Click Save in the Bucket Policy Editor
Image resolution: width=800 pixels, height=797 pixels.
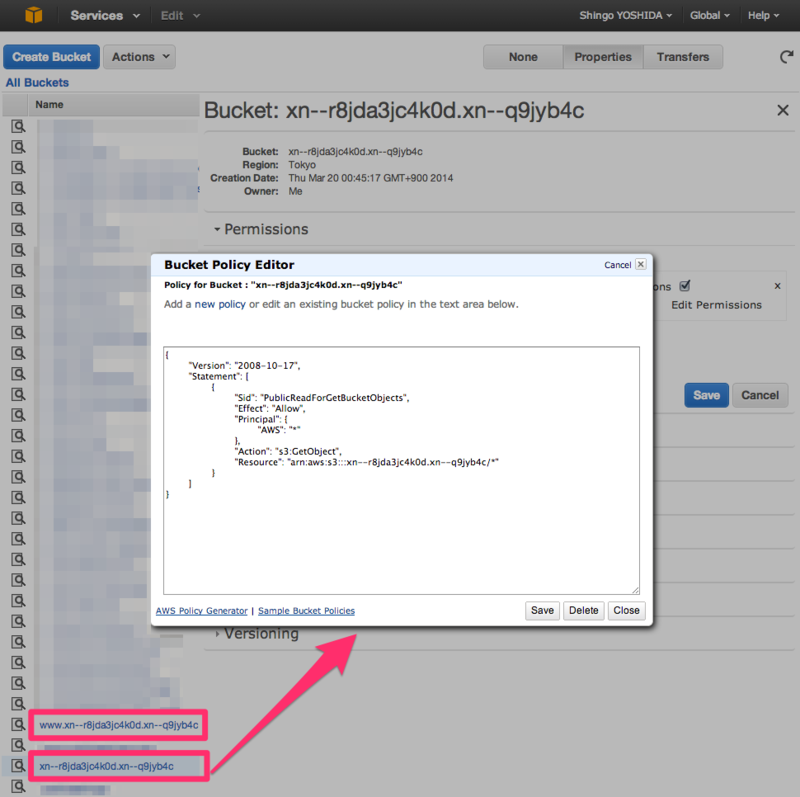(542, 610)
